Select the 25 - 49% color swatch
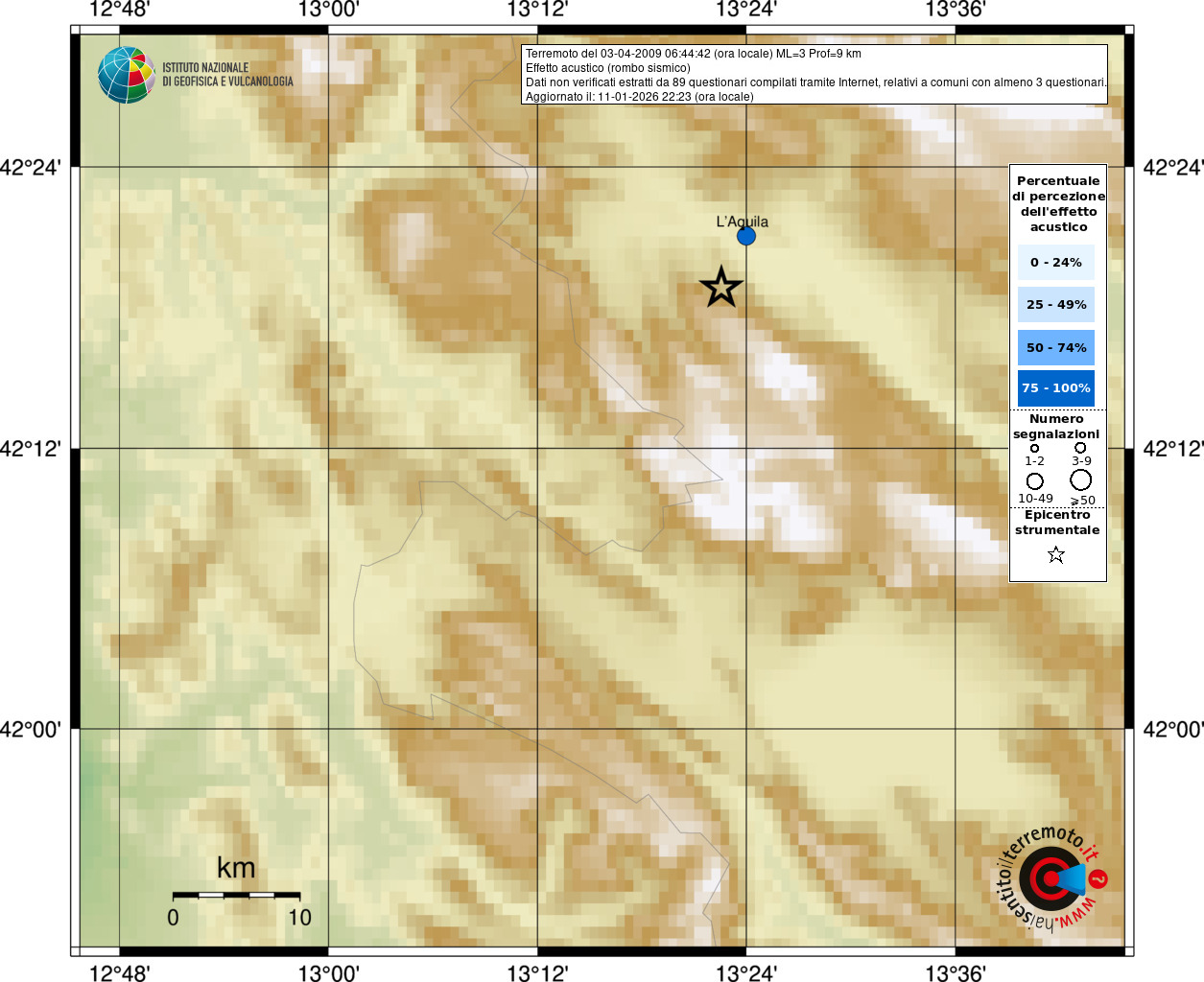 point(1056,304)
